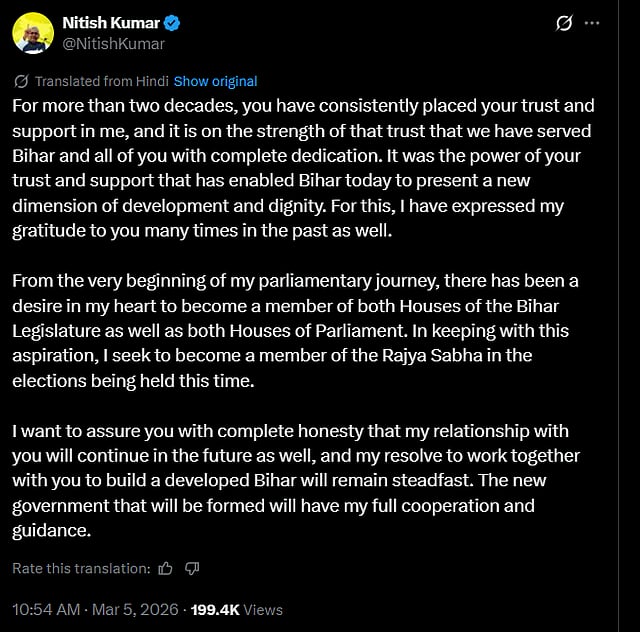Click the word 'guidance' ending the post
The height and width of the screenshot is (632, 640).
click(x=49, y=531)
